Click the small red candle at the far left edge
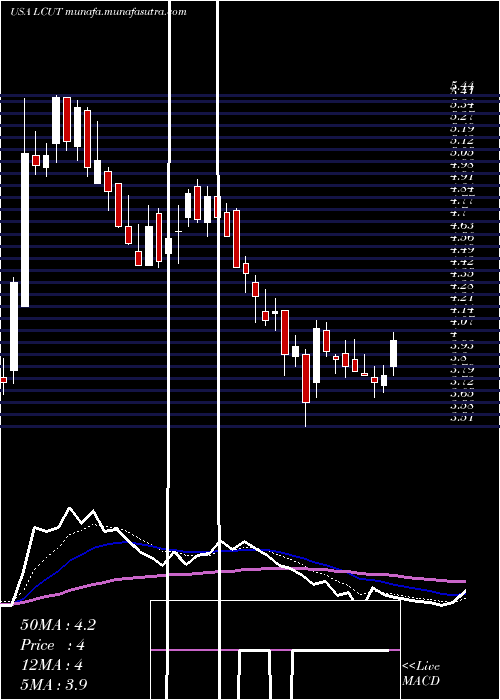The width and height of the screenshot is (500, 700). click(3, 380)
